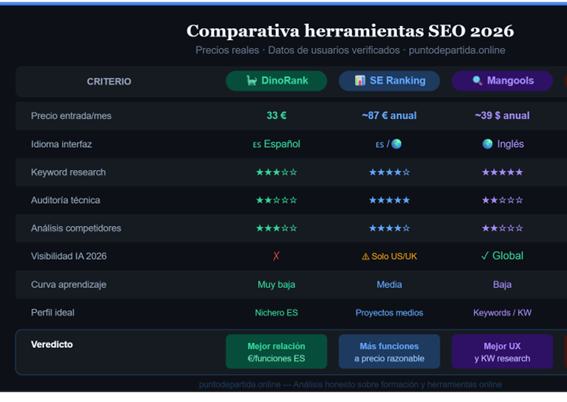Click SE Ranking Keyword research star rating
This screenshot has width=567, height=402.
coord(389,172)
